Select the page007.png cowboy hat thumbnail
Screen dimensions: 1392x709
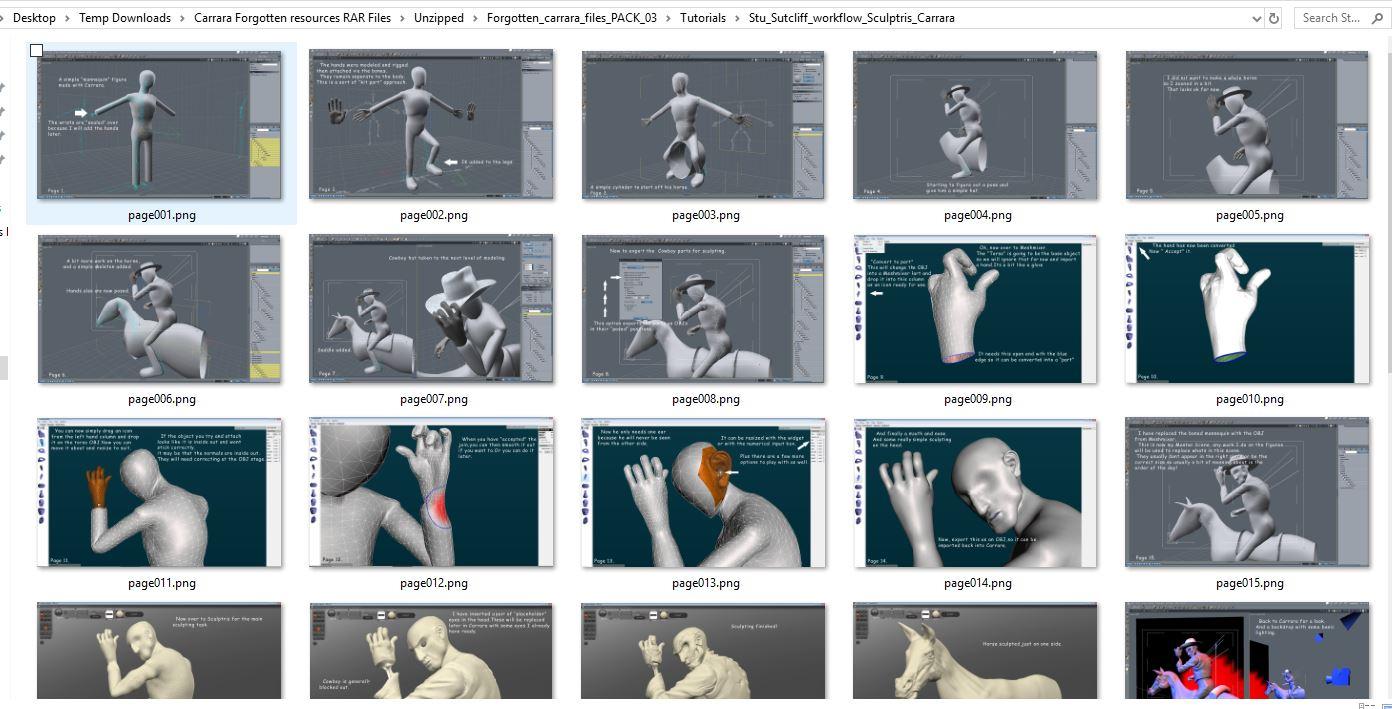(x=431, y=308)
